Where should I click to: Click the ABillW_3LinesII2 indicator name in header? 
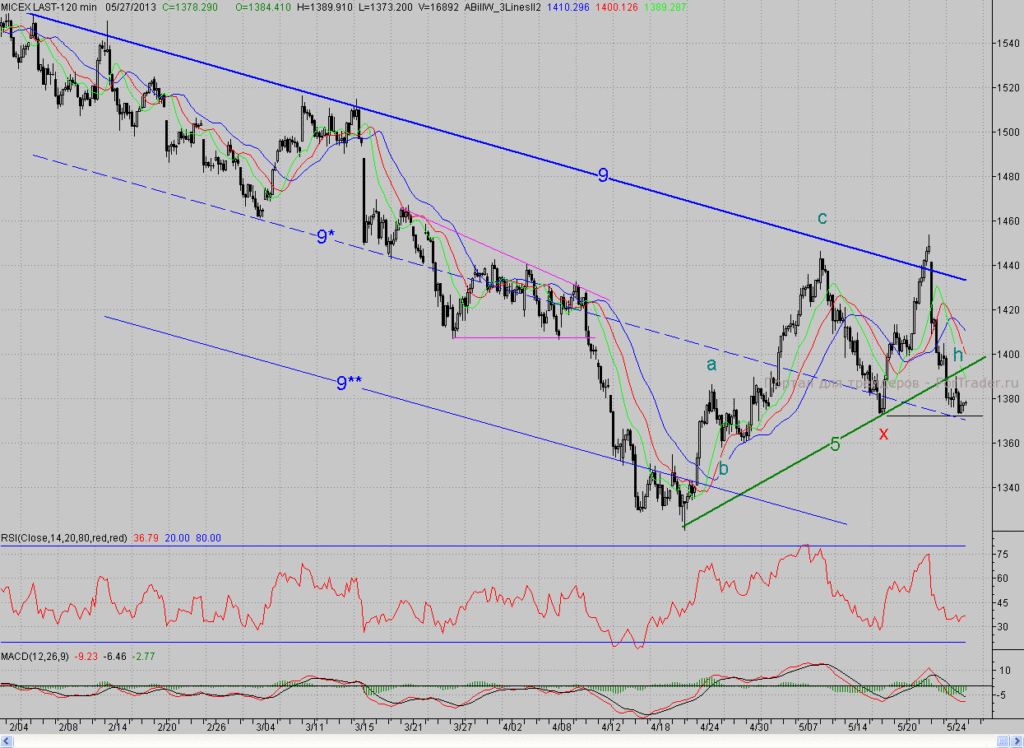point(502,7)
